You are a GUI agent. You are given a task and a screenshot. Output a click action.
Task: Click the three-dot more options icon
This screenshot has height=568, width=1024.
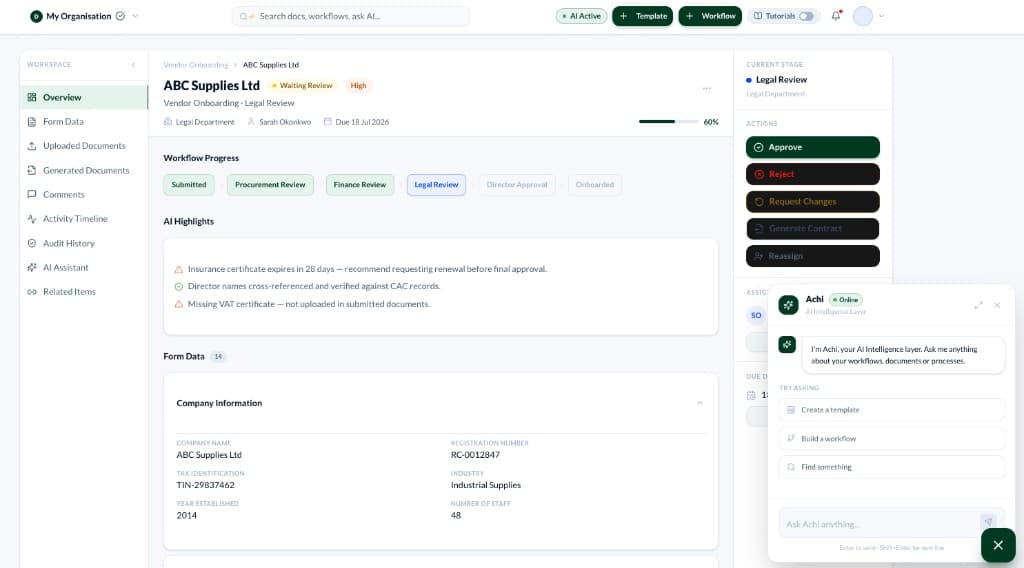707,88
